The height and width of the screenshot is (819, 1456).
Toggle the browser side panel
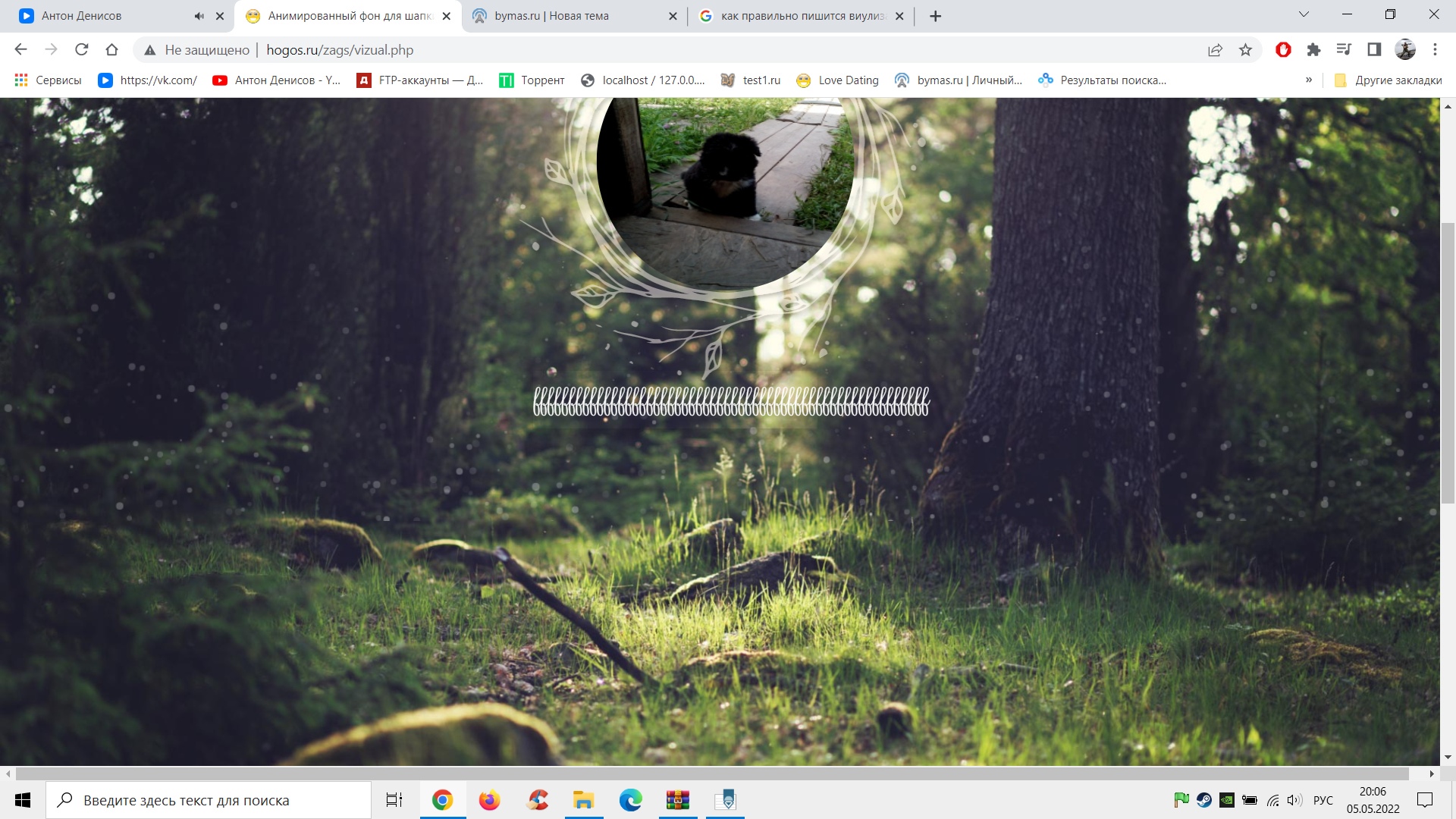click(x=1374, y=50)
